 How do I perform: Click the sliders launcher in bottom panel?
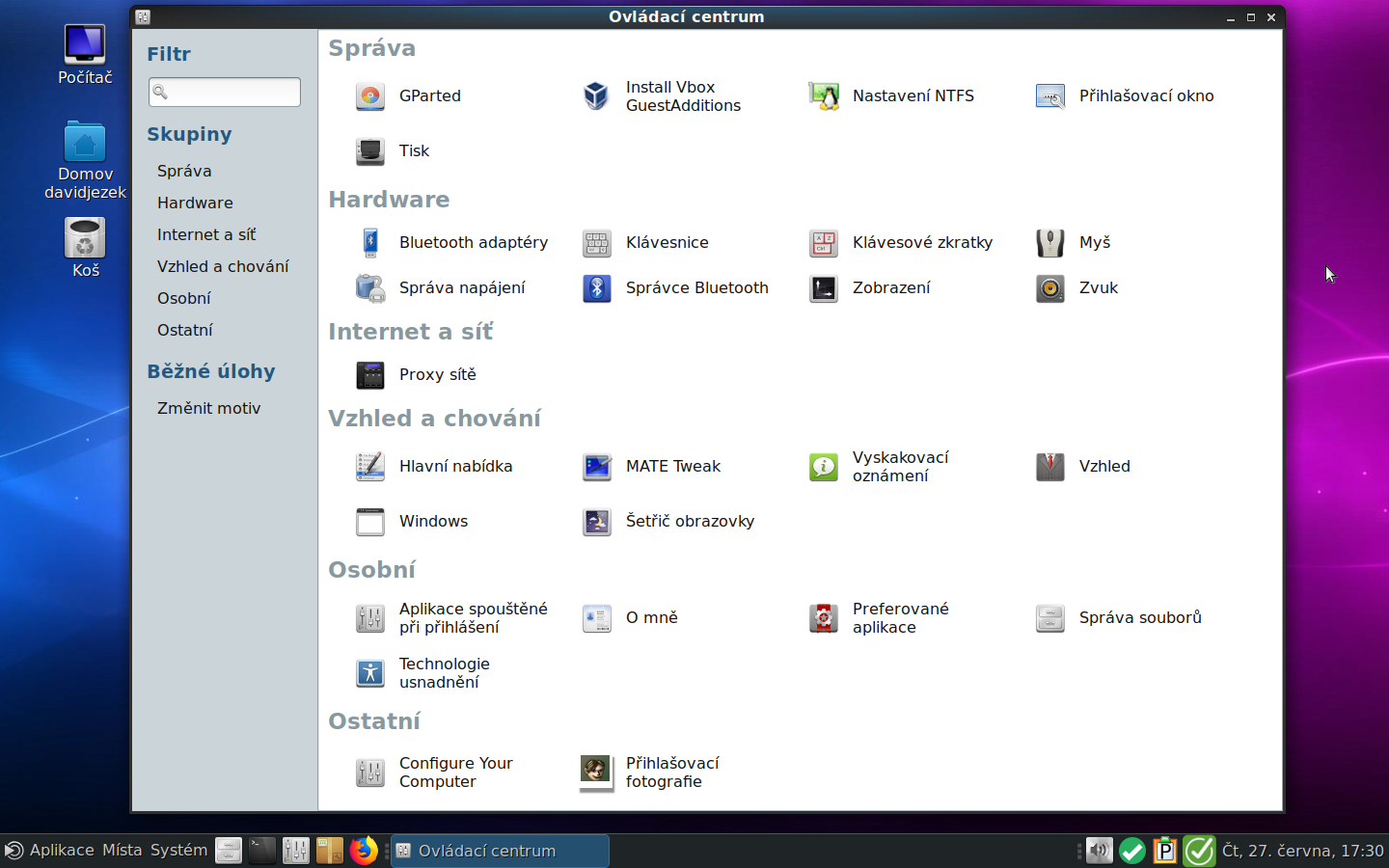tap(296, 851)
